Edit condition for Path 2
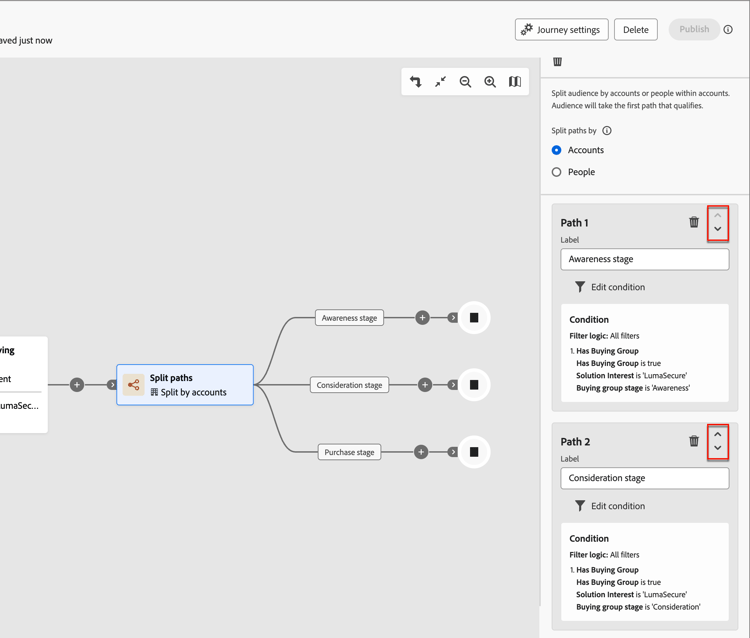This screenshot has height=638, width=750. tap(609, 506)
